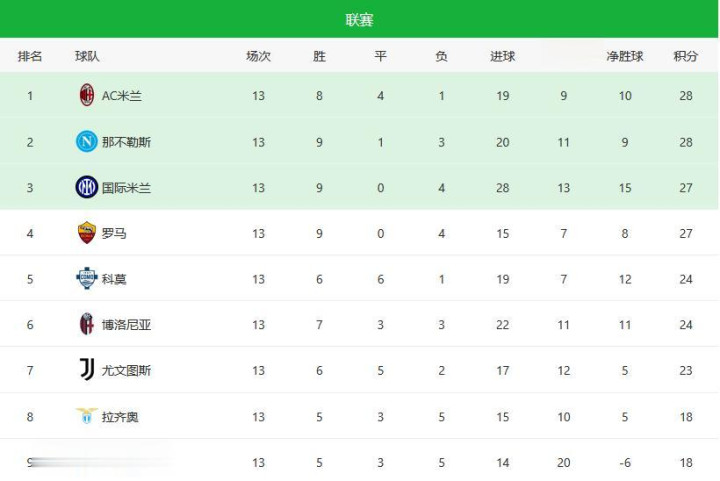720x481 pixels.
Task: Open the 拉齐奥 team link
Action: pos(121,416)
